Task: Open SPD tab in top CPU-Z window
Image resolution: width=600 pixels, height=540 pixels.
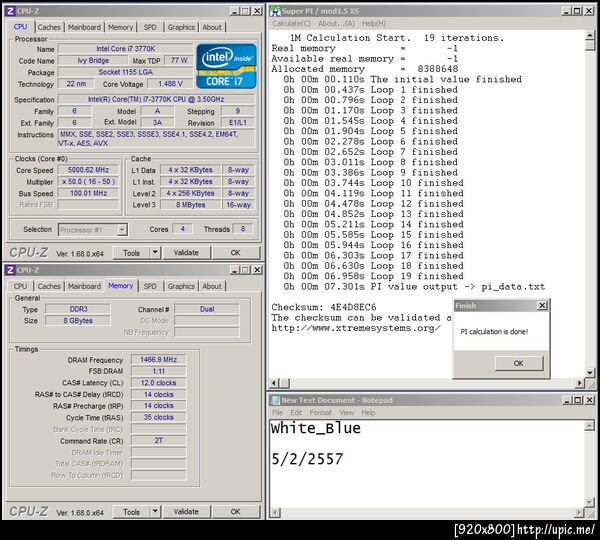Action: click(150, 27)
